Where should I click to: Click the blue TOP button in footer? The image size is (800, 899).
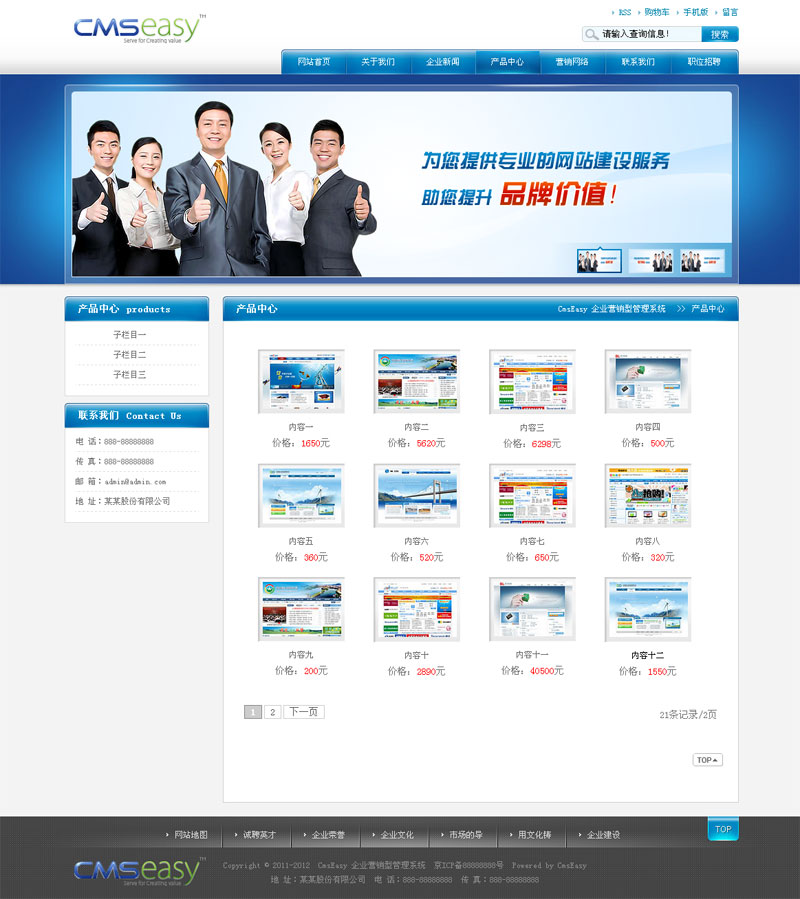(723, 829)
